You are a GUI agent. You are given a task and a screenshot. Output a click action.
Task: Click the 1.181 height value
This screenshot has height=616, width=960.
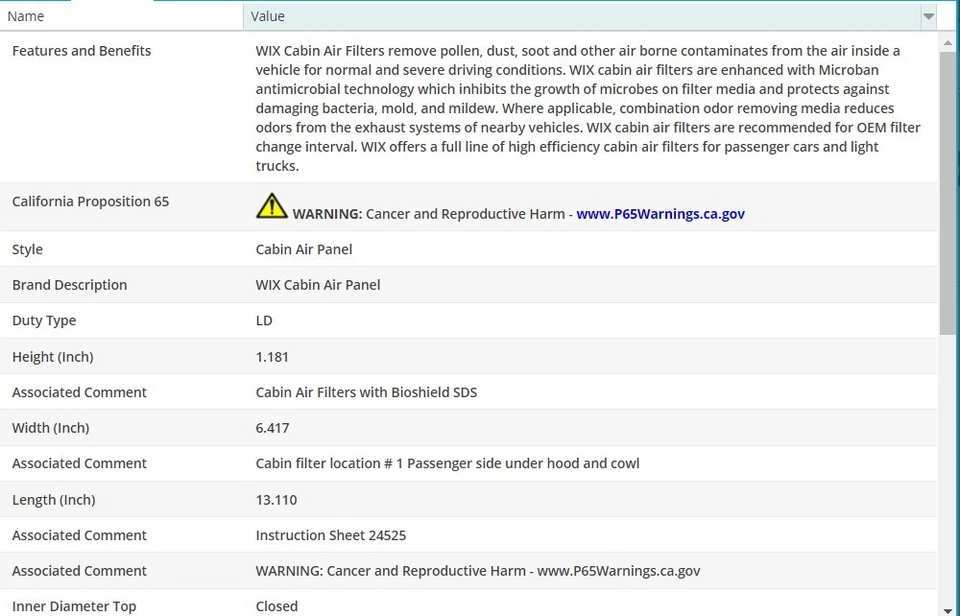point(272,356)
